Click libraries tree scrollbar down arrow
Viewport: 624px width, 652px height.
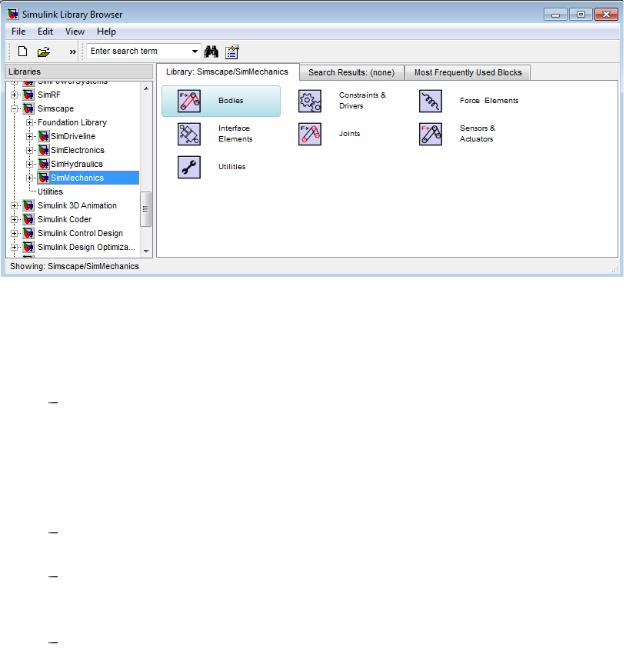pos(146,251)
